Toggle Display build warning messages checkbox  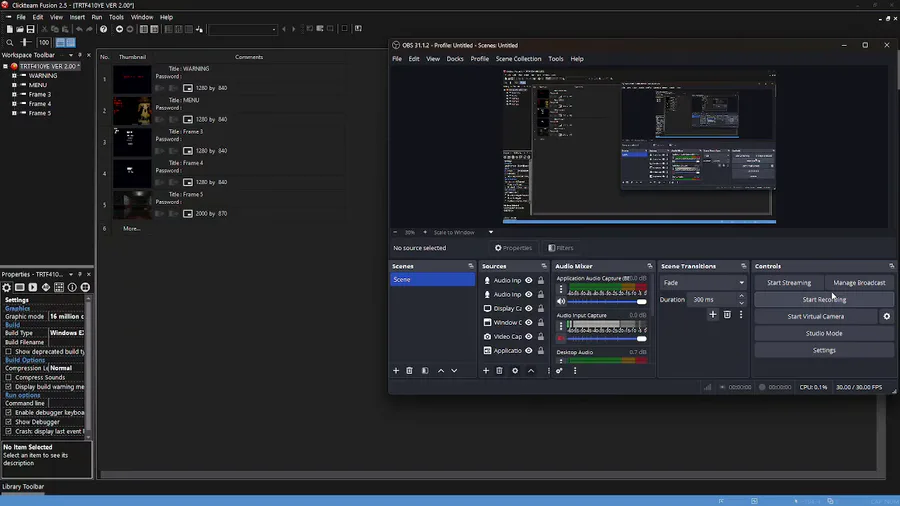pos(9,387)
